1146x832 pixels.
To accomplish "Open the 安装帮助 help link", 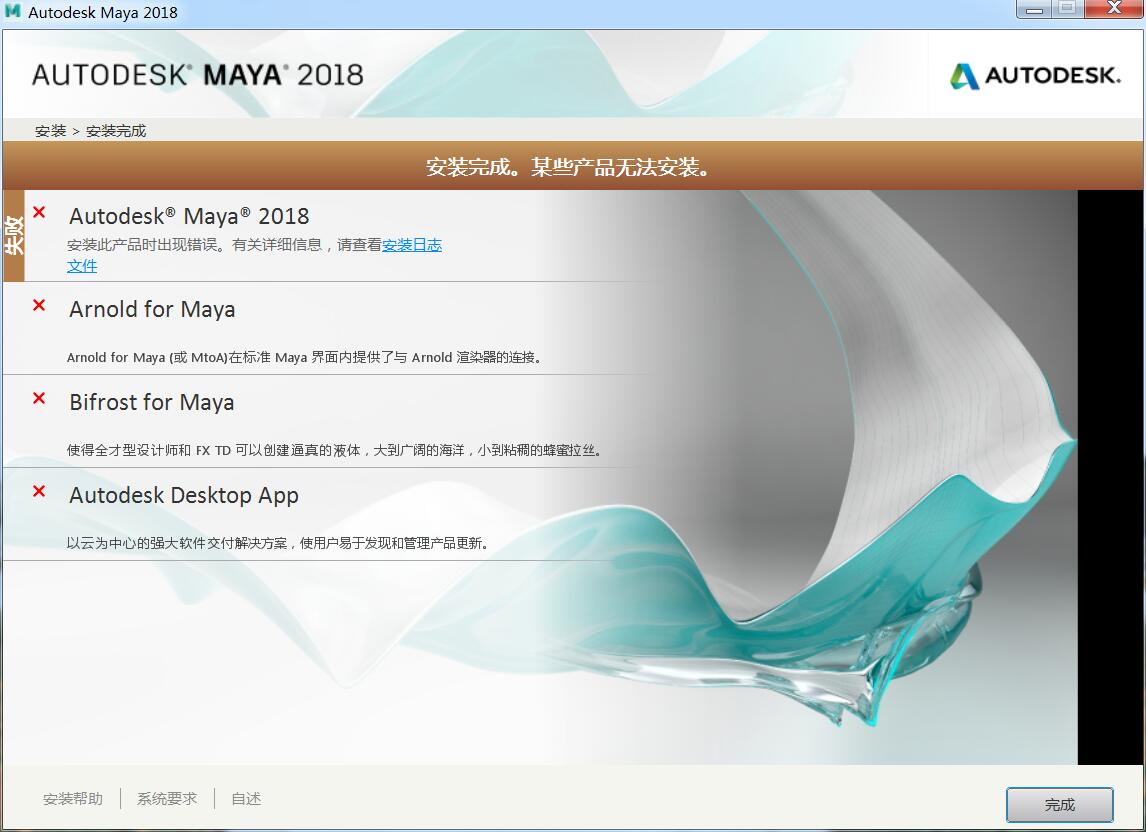I will pos(72,799).
